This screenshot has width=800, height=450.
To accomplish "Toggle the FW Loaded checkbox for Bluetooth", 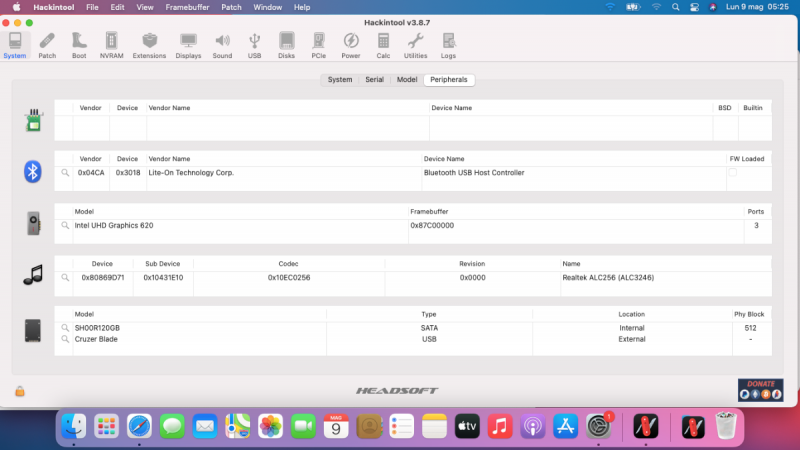I will coord(732,173).
